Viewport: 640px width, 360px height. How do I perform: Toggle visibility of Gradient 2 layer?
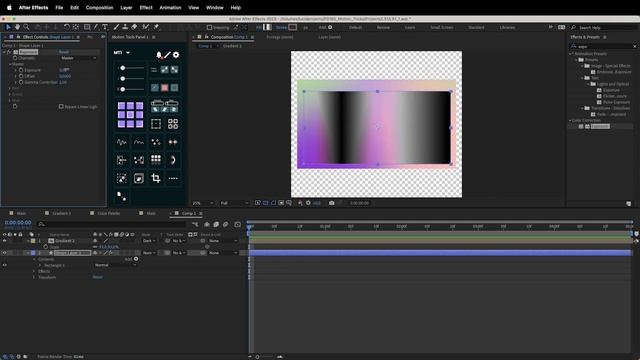(4, 241)
